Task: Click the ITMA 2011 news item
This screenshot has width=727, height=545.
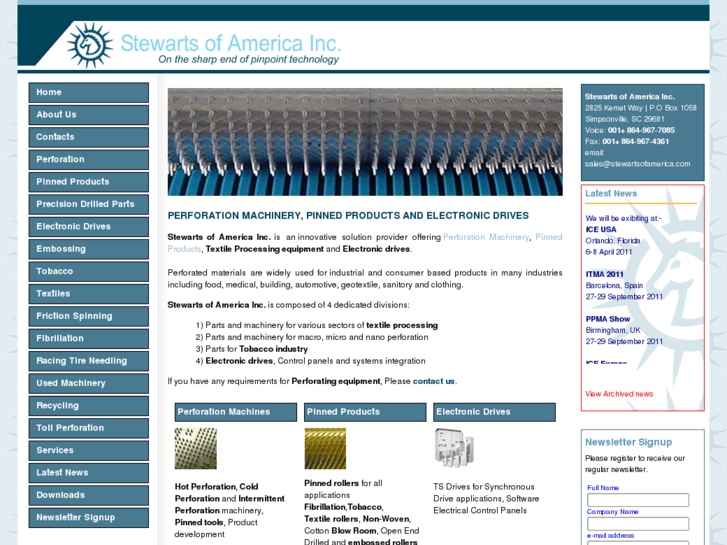Action: tap(605, 274)
